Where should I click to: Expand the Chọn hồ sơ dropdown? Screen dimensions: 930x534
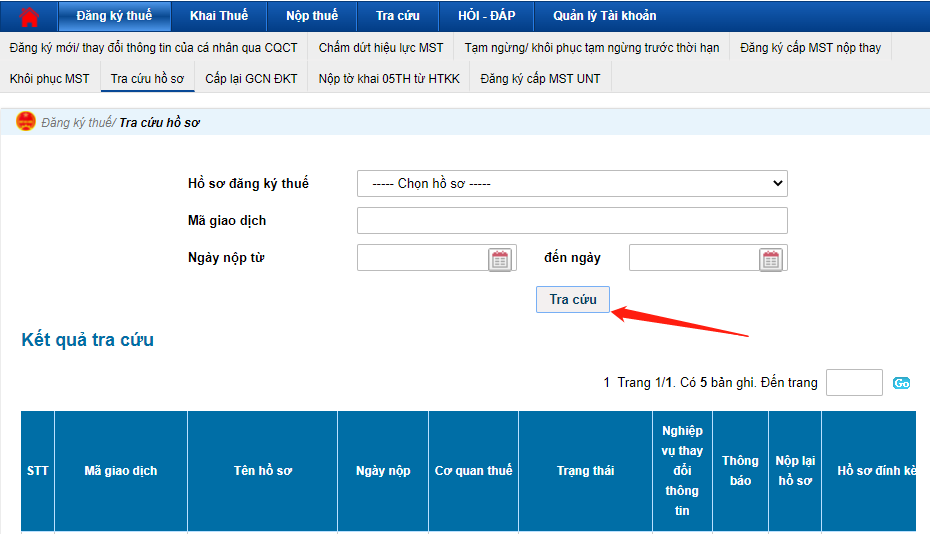572,184
